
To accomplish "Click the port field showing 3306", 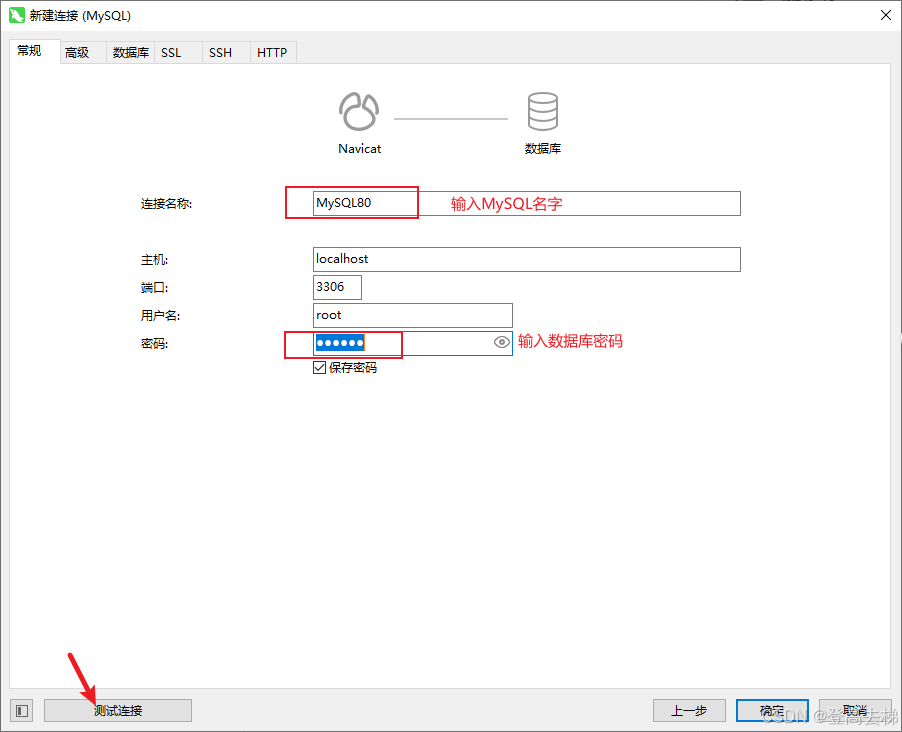I will [x=337, y=287].
